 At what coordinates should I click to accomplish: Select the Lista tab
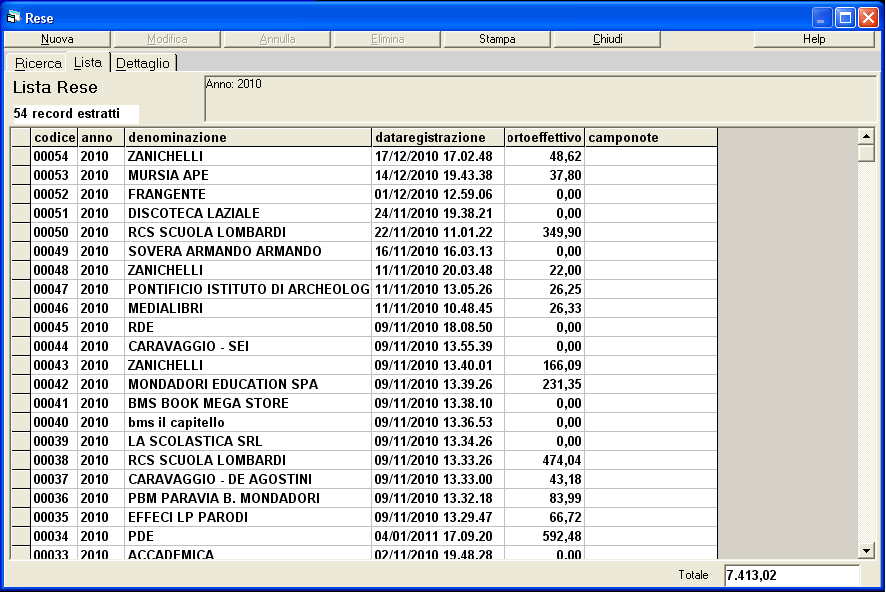[88, 63]
